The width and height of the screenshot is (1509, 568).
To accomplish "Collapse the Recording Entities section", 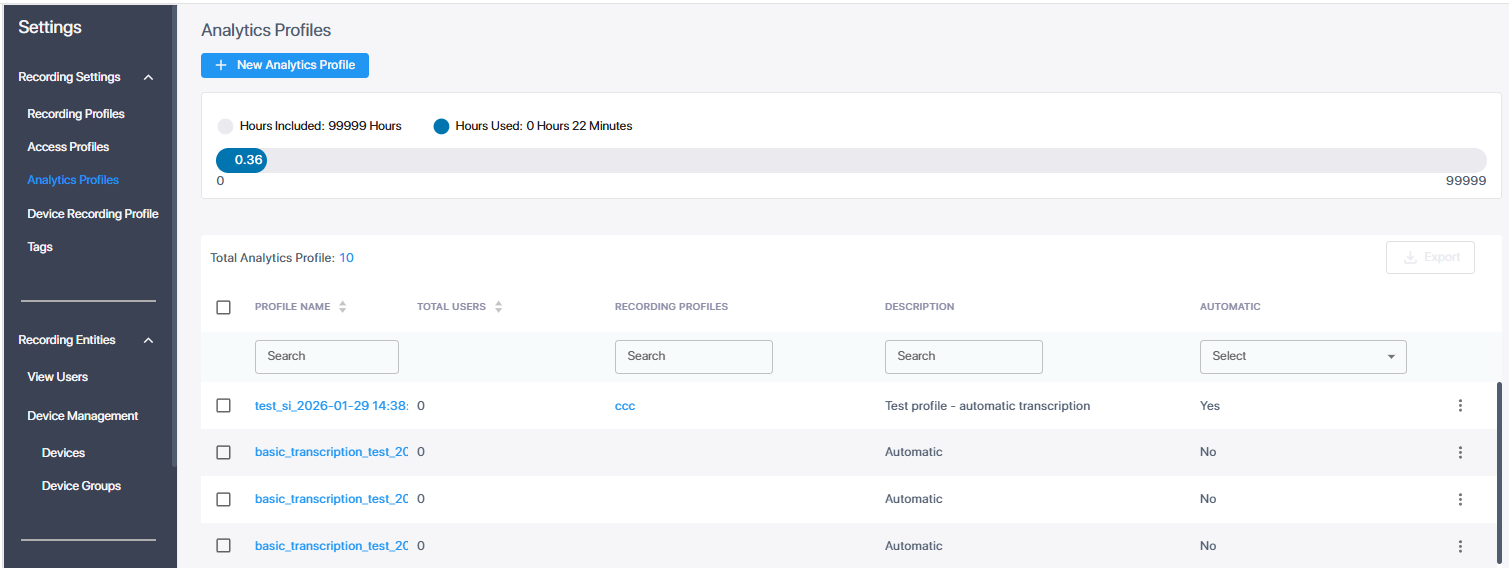I will pos(148,341).
